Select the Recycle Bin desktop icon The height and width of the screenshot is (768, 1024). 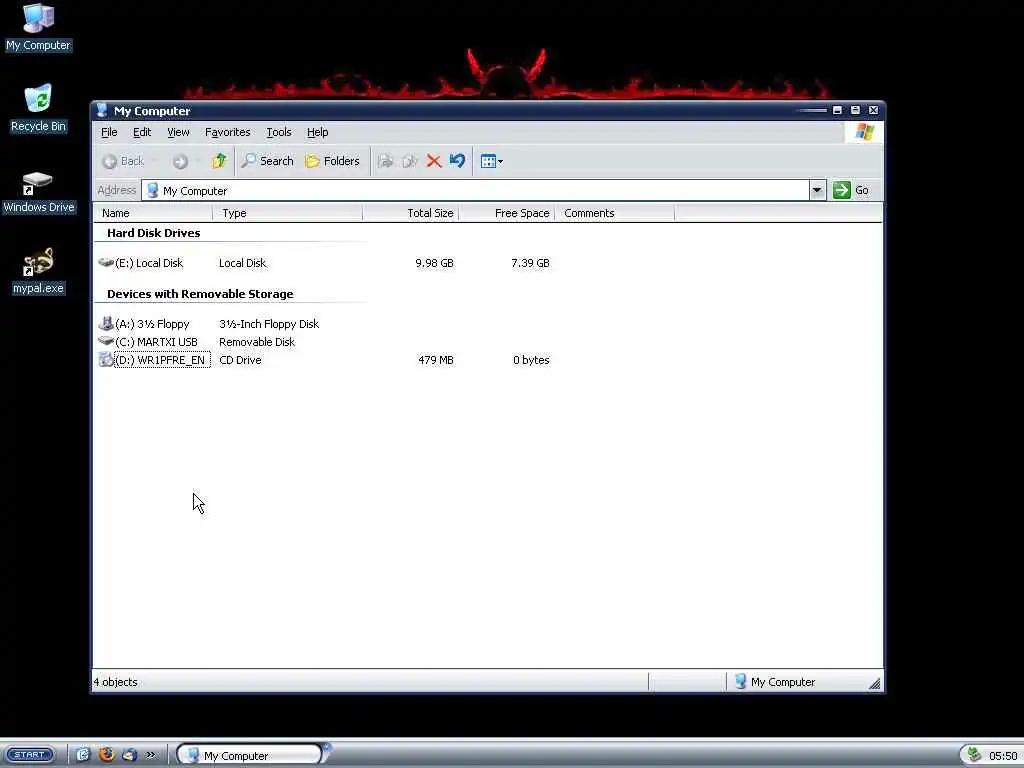38,108
